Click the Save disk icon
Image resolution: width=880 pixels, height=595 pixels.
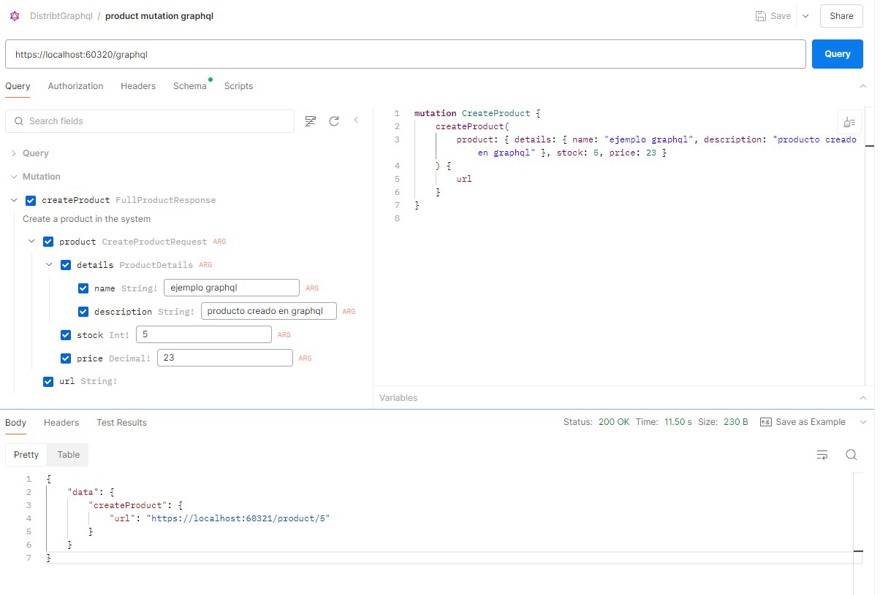[x=760, y=16]
